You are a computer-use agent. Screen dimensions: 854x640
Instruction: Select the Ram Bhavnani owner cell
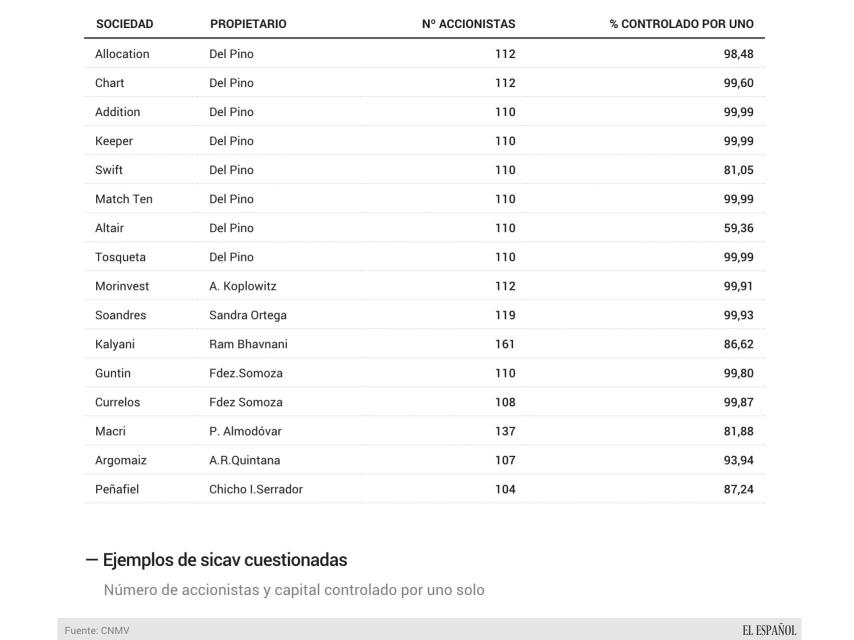click(x=248, y=344)
